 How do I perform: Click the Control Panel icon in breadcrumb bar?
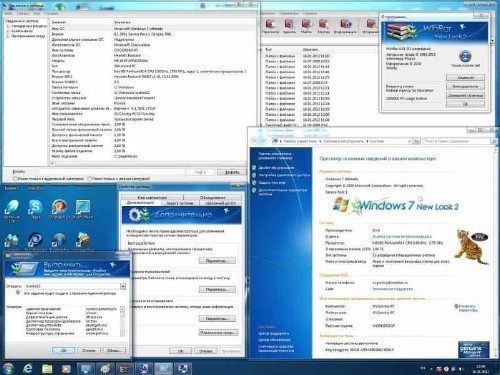[x=275, y=141]
